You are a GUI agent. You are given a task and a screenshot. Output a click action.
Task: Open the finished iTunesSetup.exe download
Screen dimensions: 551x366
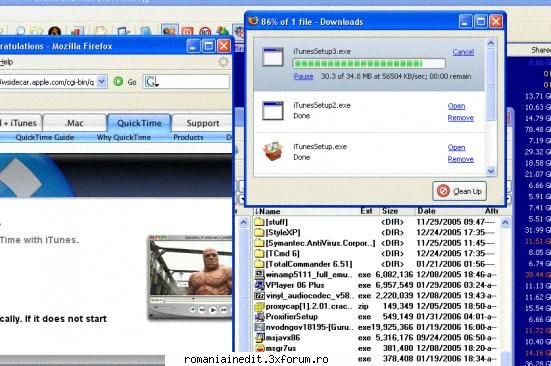(x=456, y=147)
